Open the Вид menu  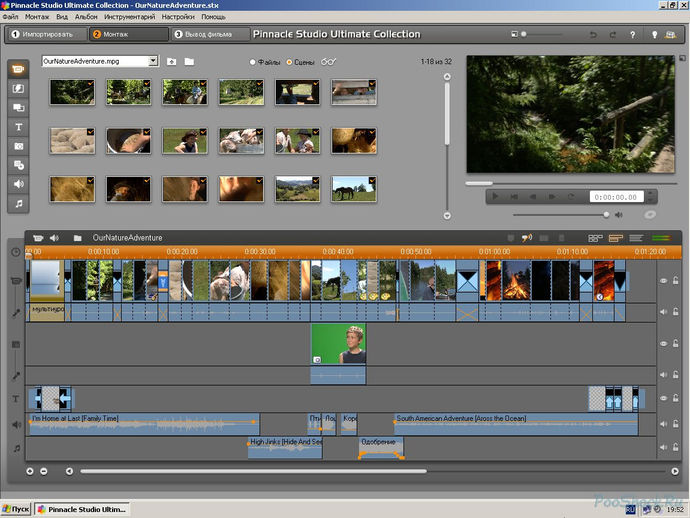click(62, 17)
